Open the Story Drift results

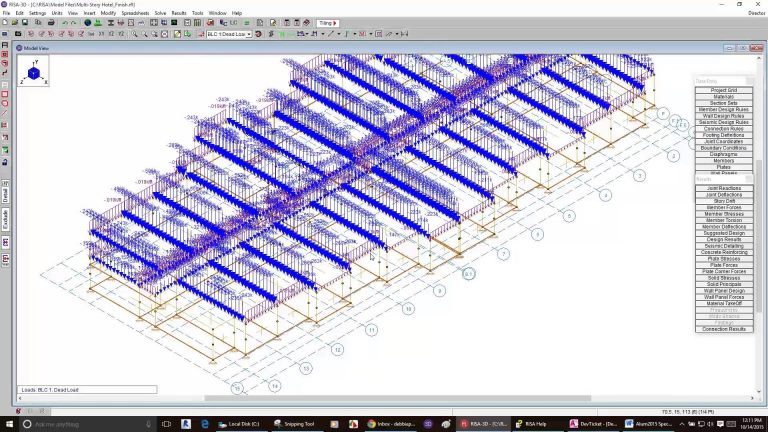[x=724, y=200]
